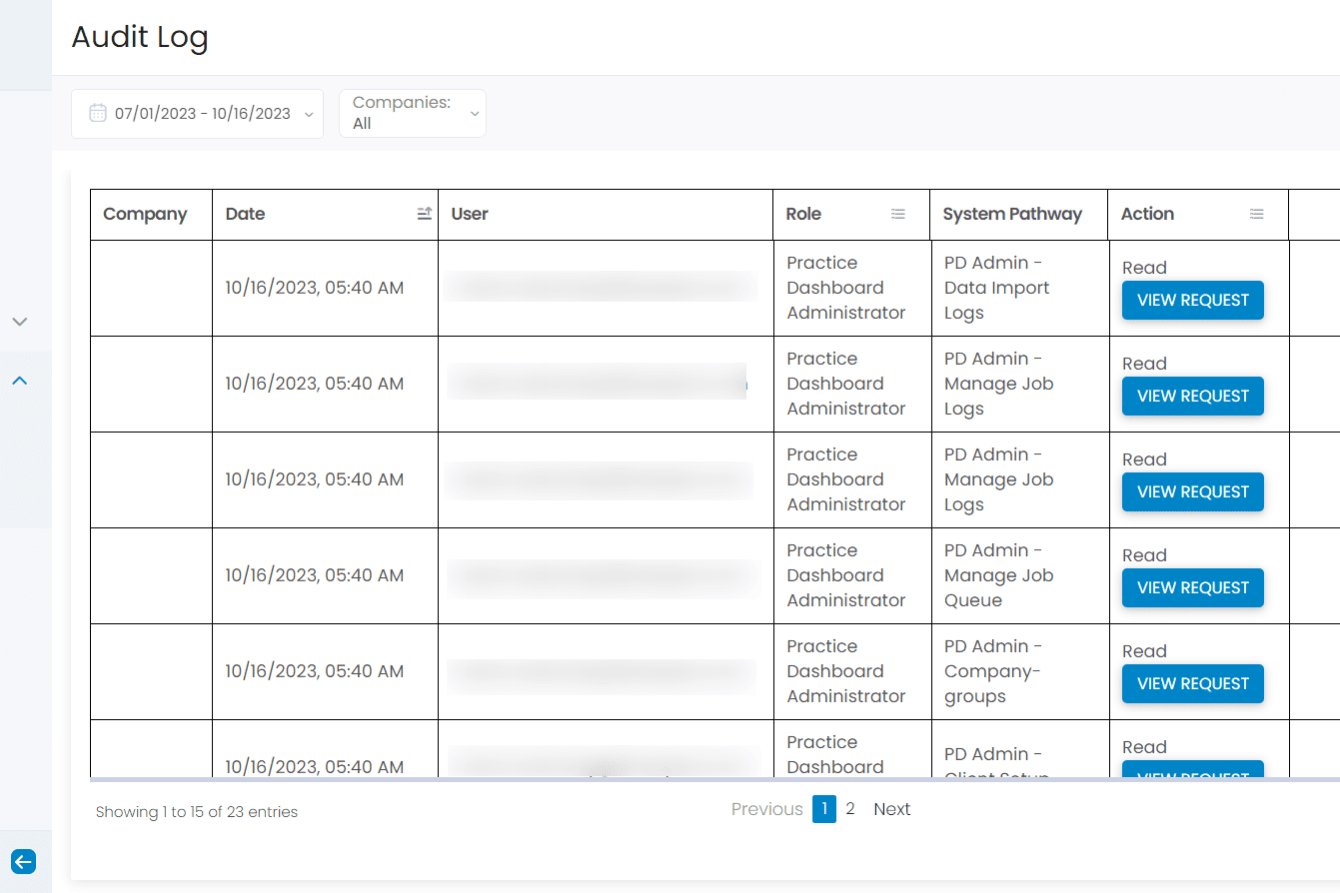Click the horizontal scrollbar under the table
Viewport: 1340px width, 893px height.
714,778
